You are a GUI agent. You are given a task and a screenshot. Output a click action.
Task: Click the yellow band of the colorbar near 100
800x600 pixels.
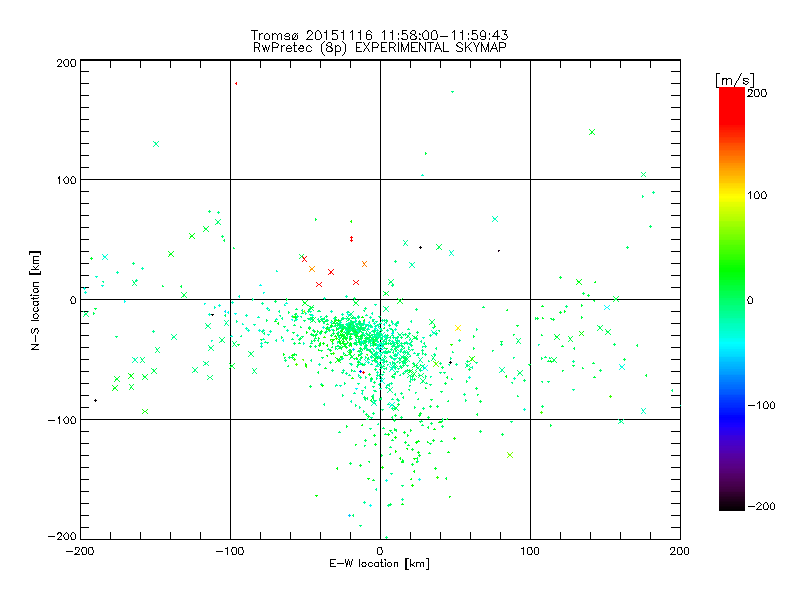[732, 195]
